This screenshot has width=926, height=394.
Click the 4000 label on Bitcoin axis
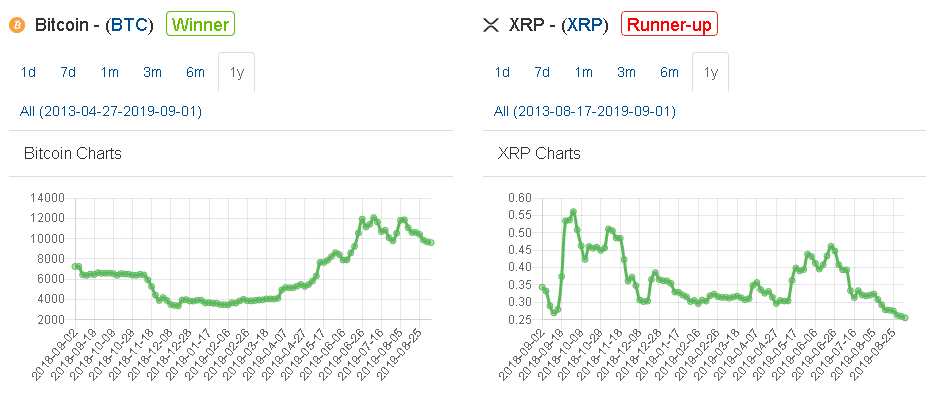(50, 299)
